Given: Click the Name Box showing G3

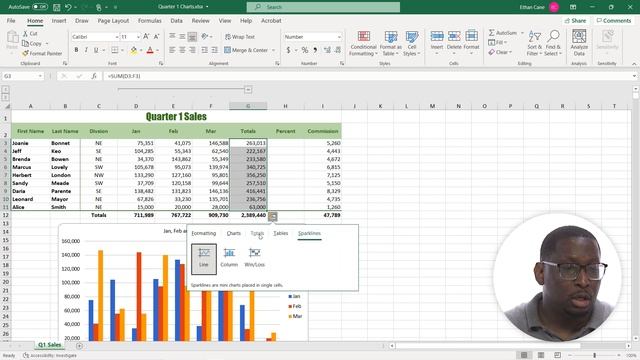Looking at the screenshot, I should [22, 76].
